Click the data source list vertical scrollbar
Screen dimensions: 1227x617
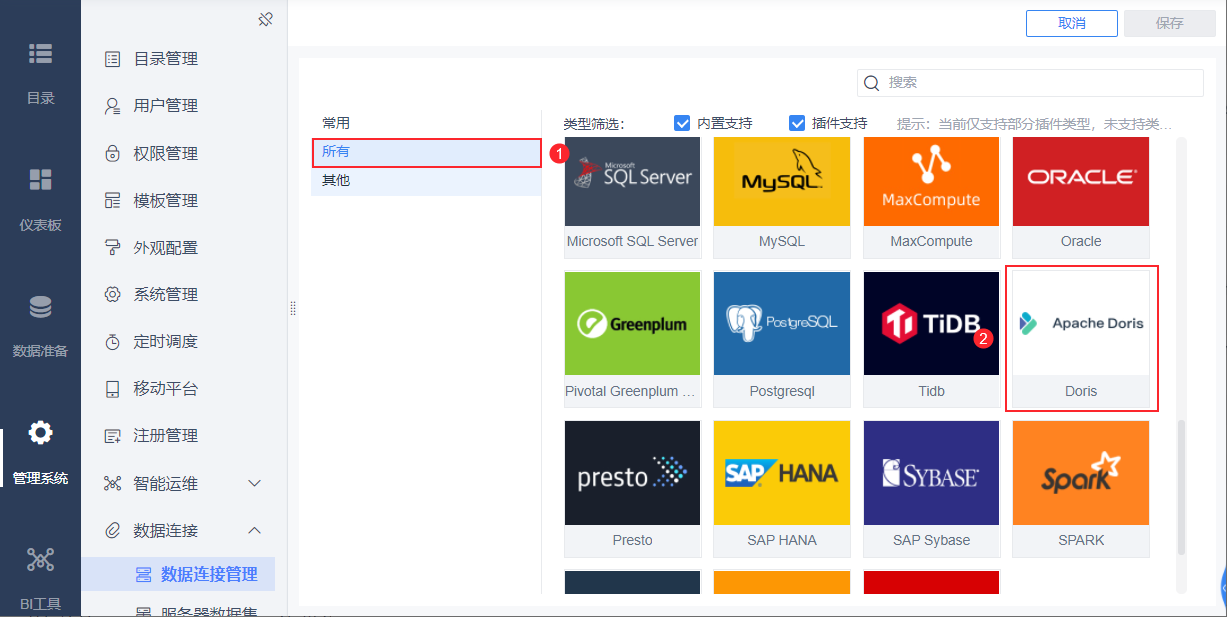pyautogui.click(x=1181, y=488)
